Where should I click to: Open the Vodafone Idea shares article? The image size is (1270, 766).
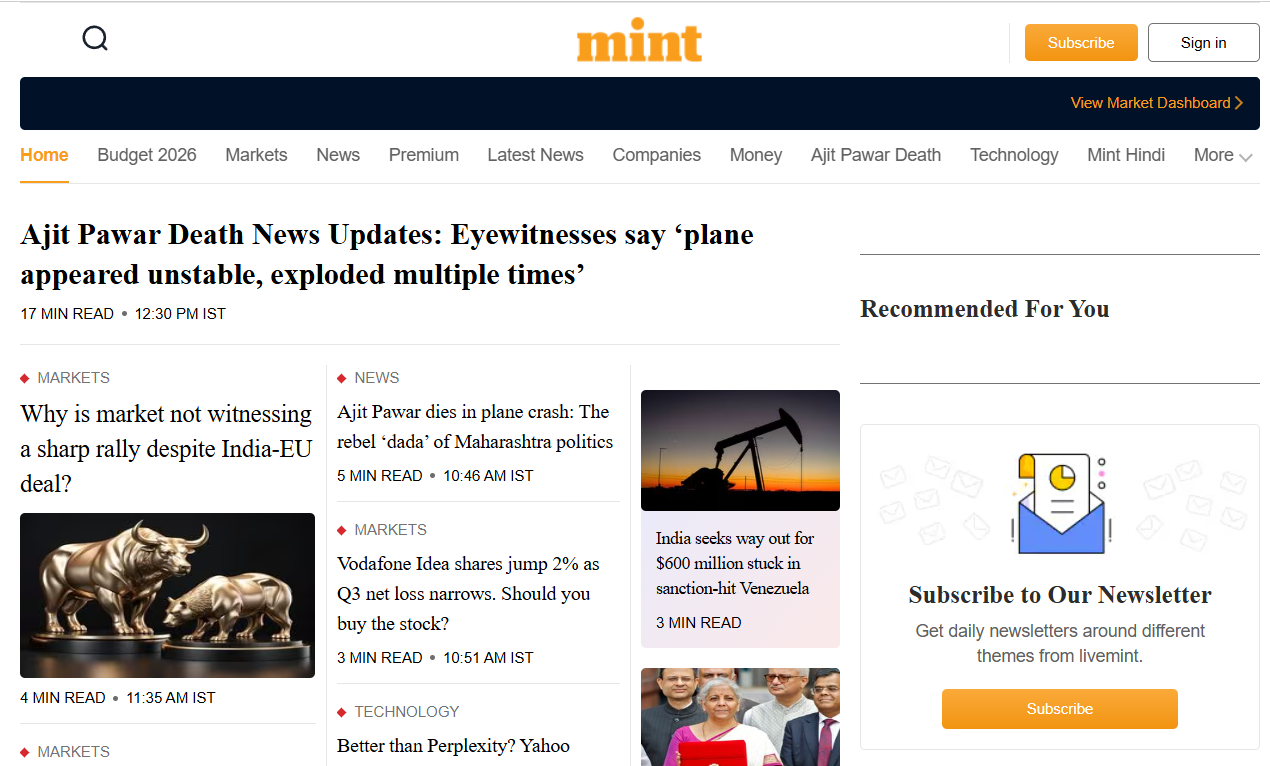[468, 593]
